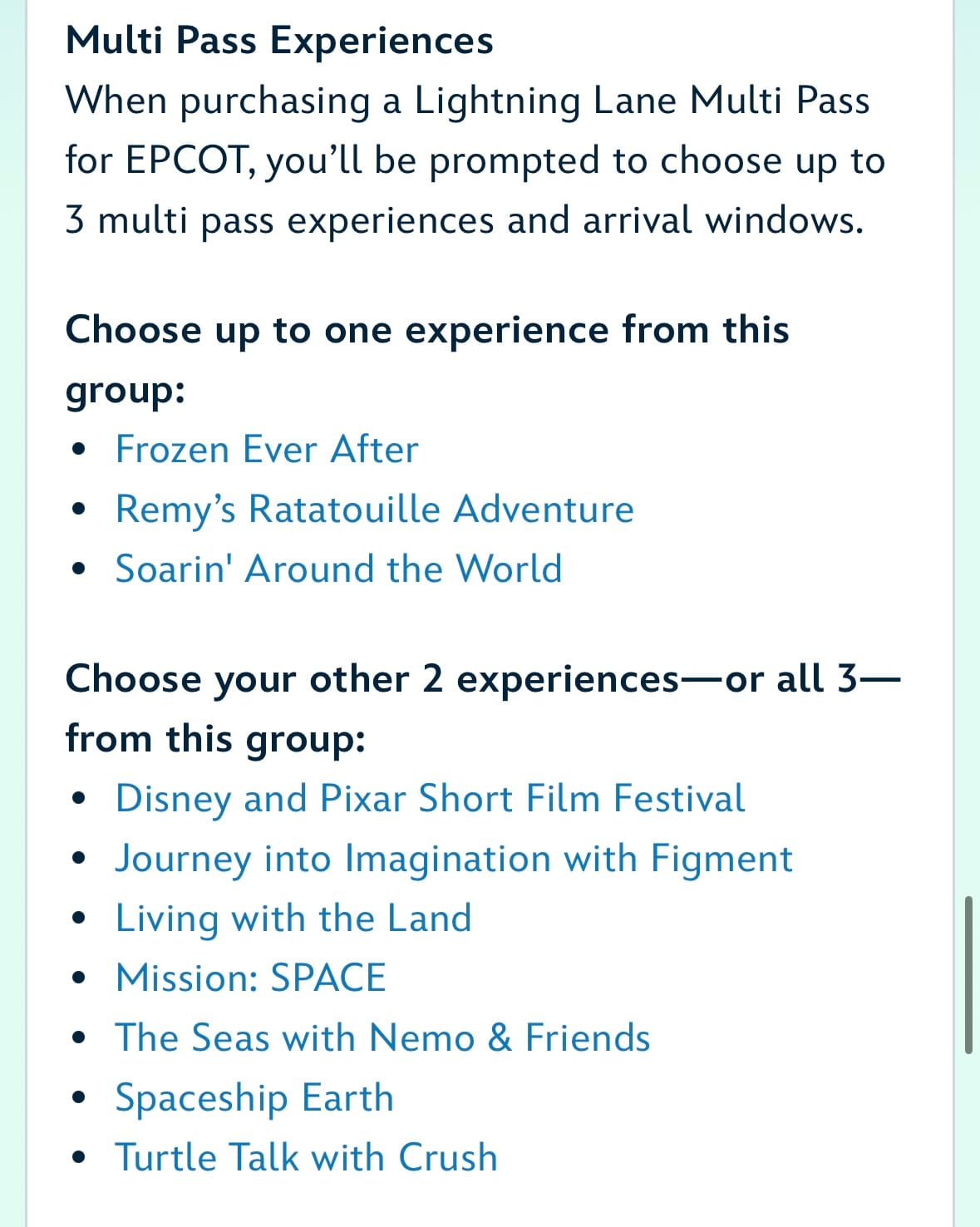980x1227 pixels.
Task: Click the Lightning Lane Multi Pass paragraph text
Action: click(475, 160)
